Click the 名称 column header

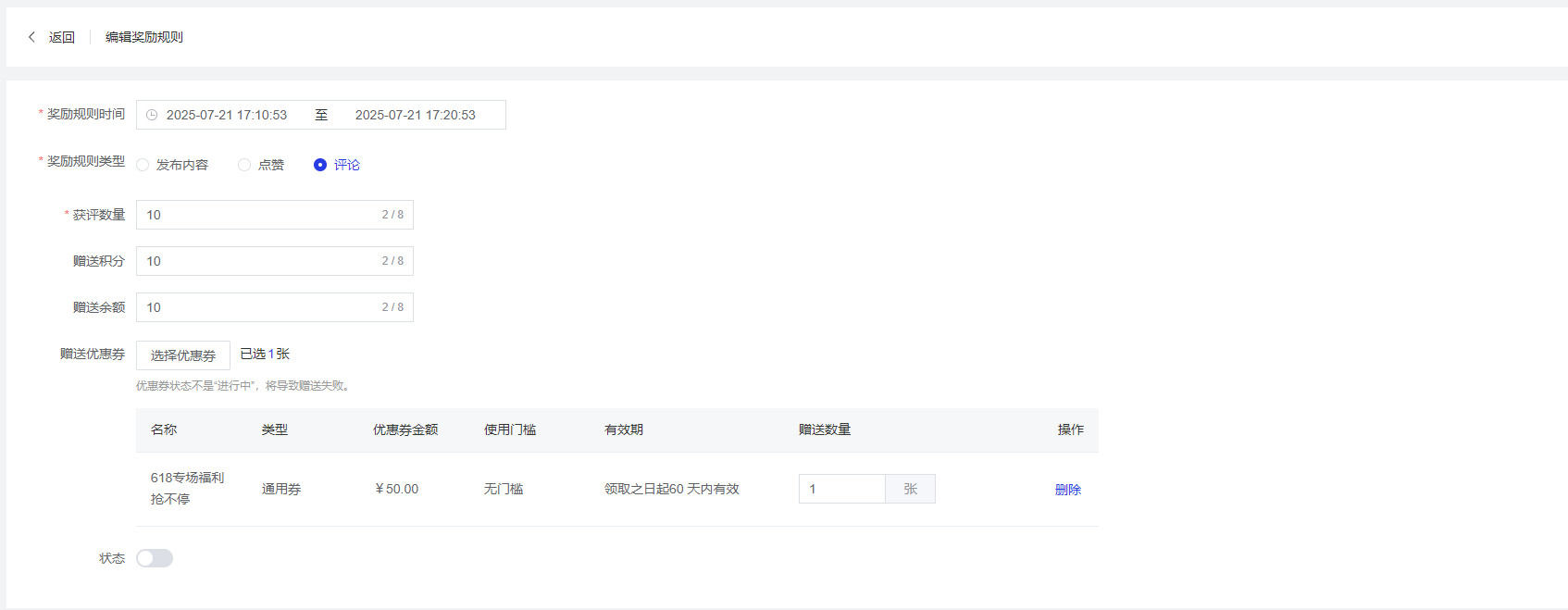tap(164, 429)
